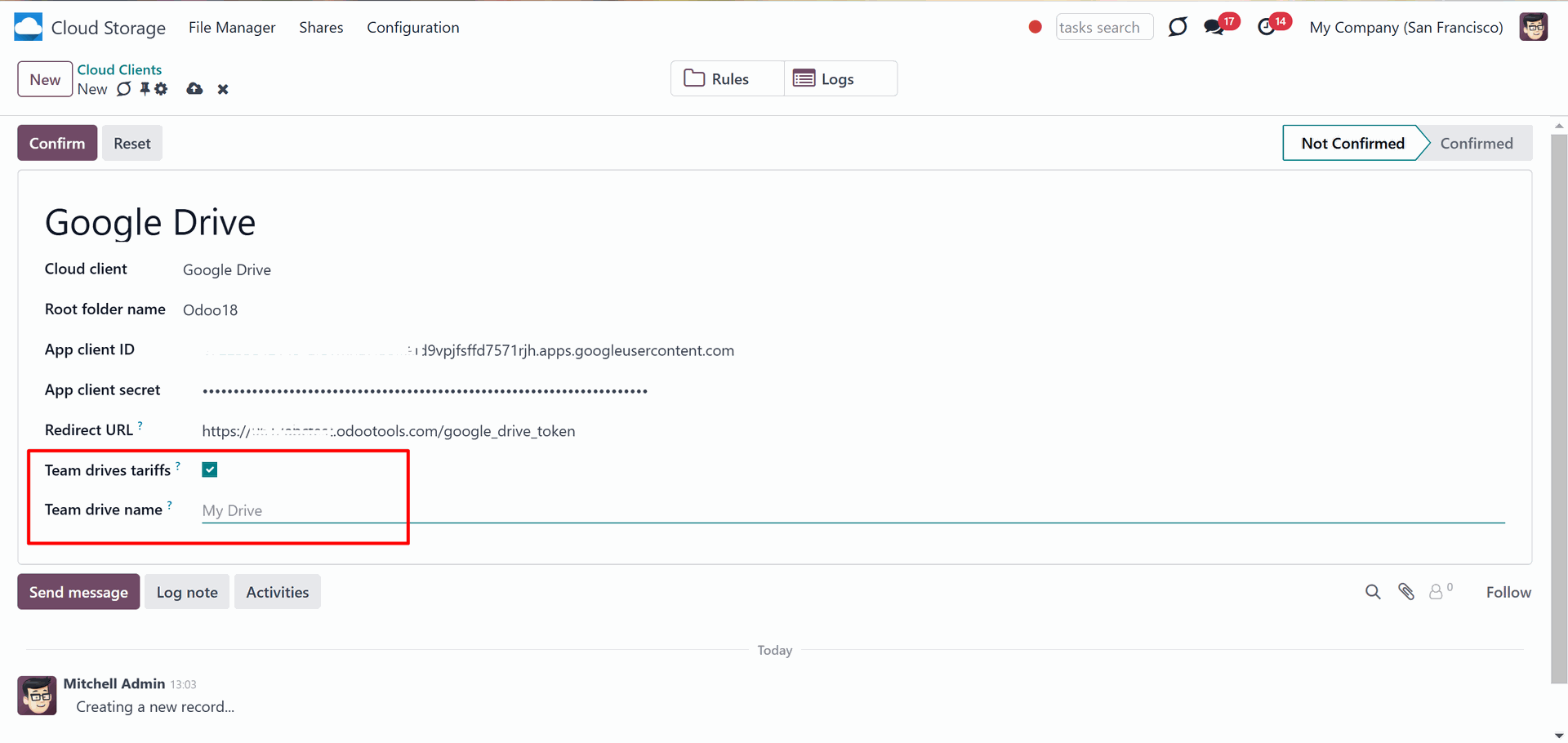The image size is (1568, 743).
Task: Go back via the Cloud Clients breadcrumb
Action: 119,69
